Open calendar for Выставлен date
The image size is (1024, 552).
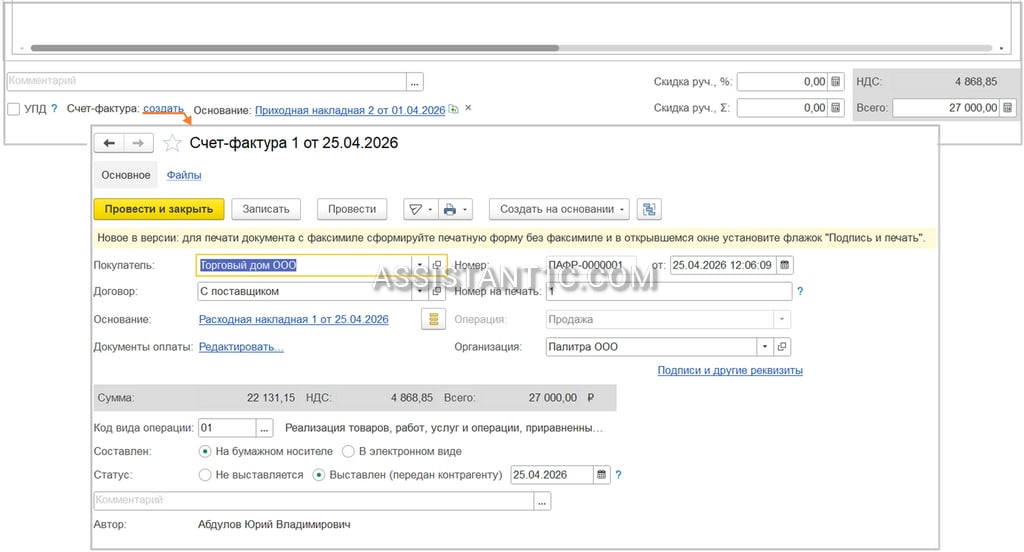[601, 475]
